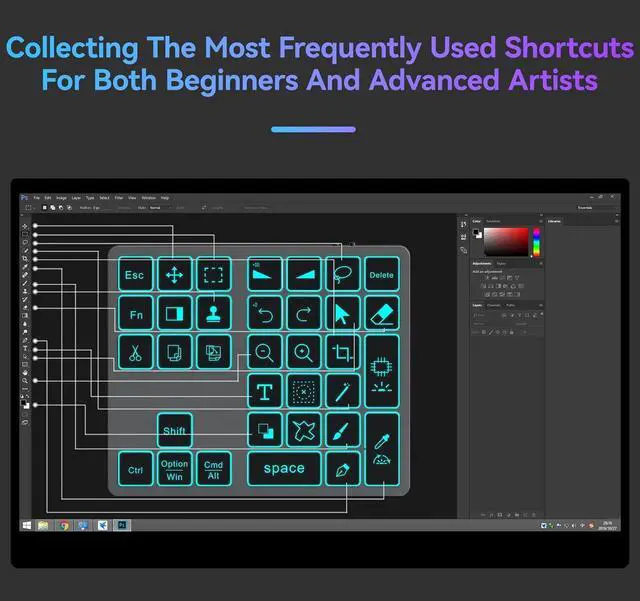Click the Shift key on keypad
The width and height of the screenshot is (640, 601).
[x=174, y=430]
